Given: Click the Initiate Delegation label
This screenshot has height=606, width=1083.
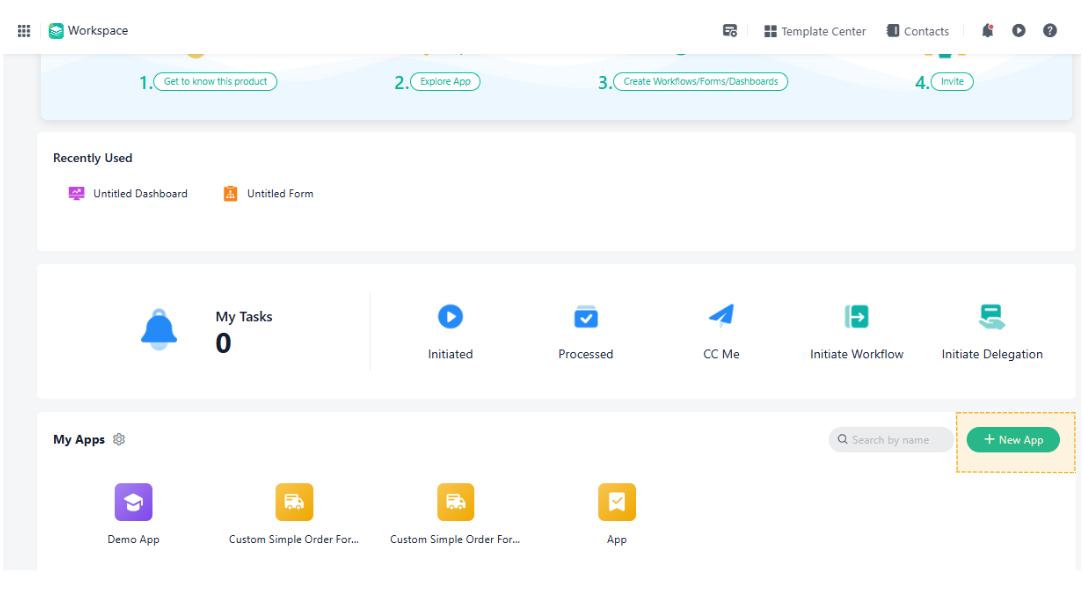Looking at the screenshot, I should point(992,354).
